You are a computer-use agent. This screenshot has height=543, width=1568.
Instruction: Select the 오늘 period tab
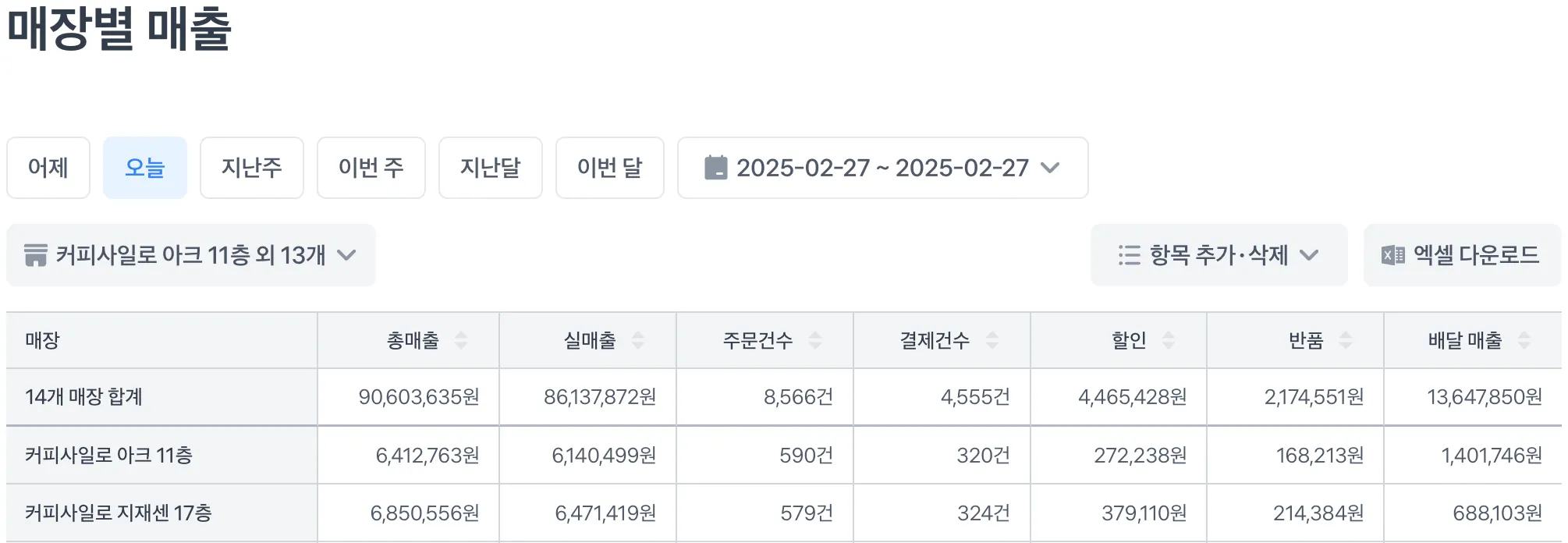tap(145, 168)
